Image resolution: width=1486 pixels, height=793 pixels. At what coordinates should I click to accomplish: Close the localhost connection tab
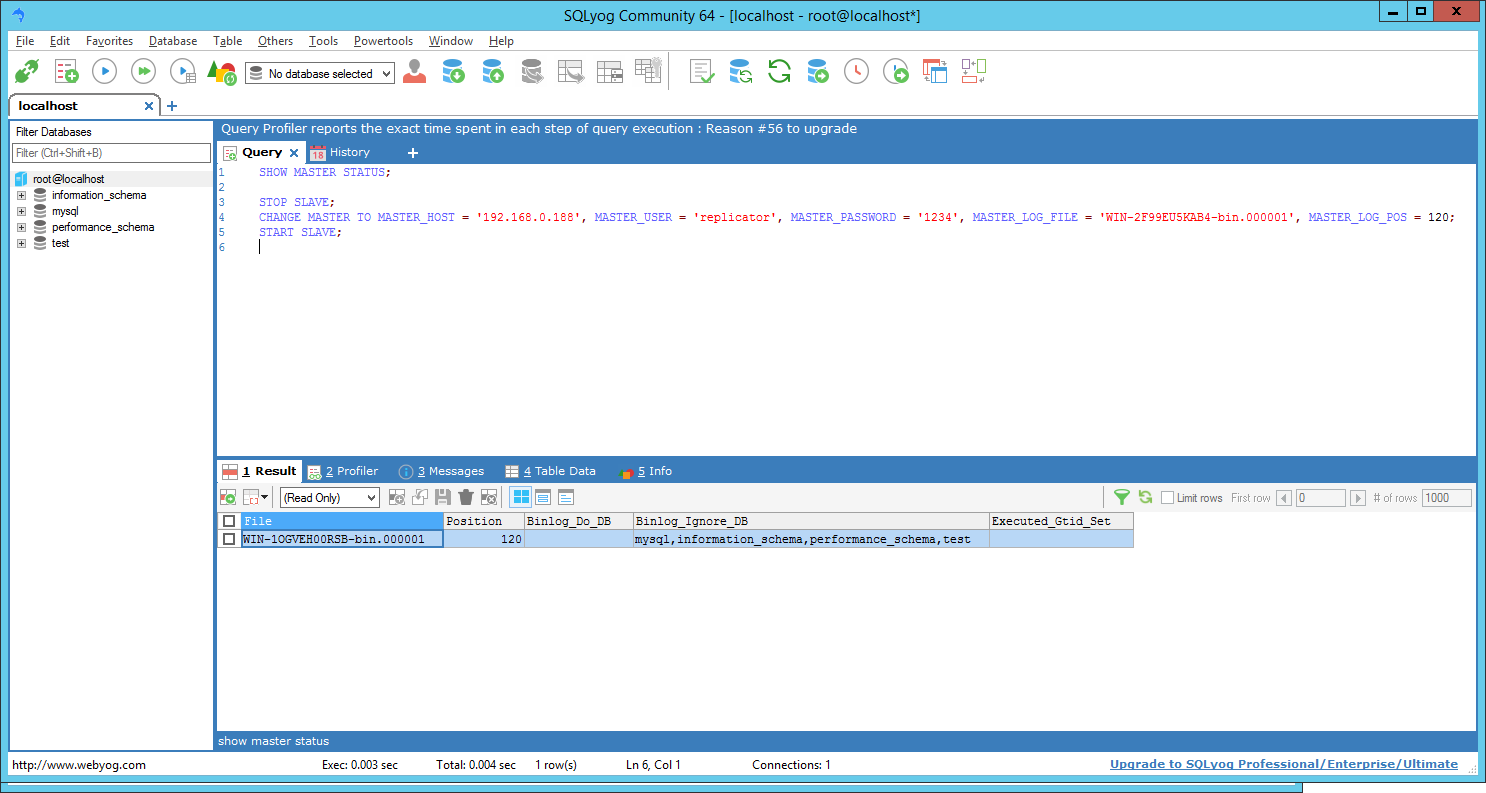coord(149,105)
